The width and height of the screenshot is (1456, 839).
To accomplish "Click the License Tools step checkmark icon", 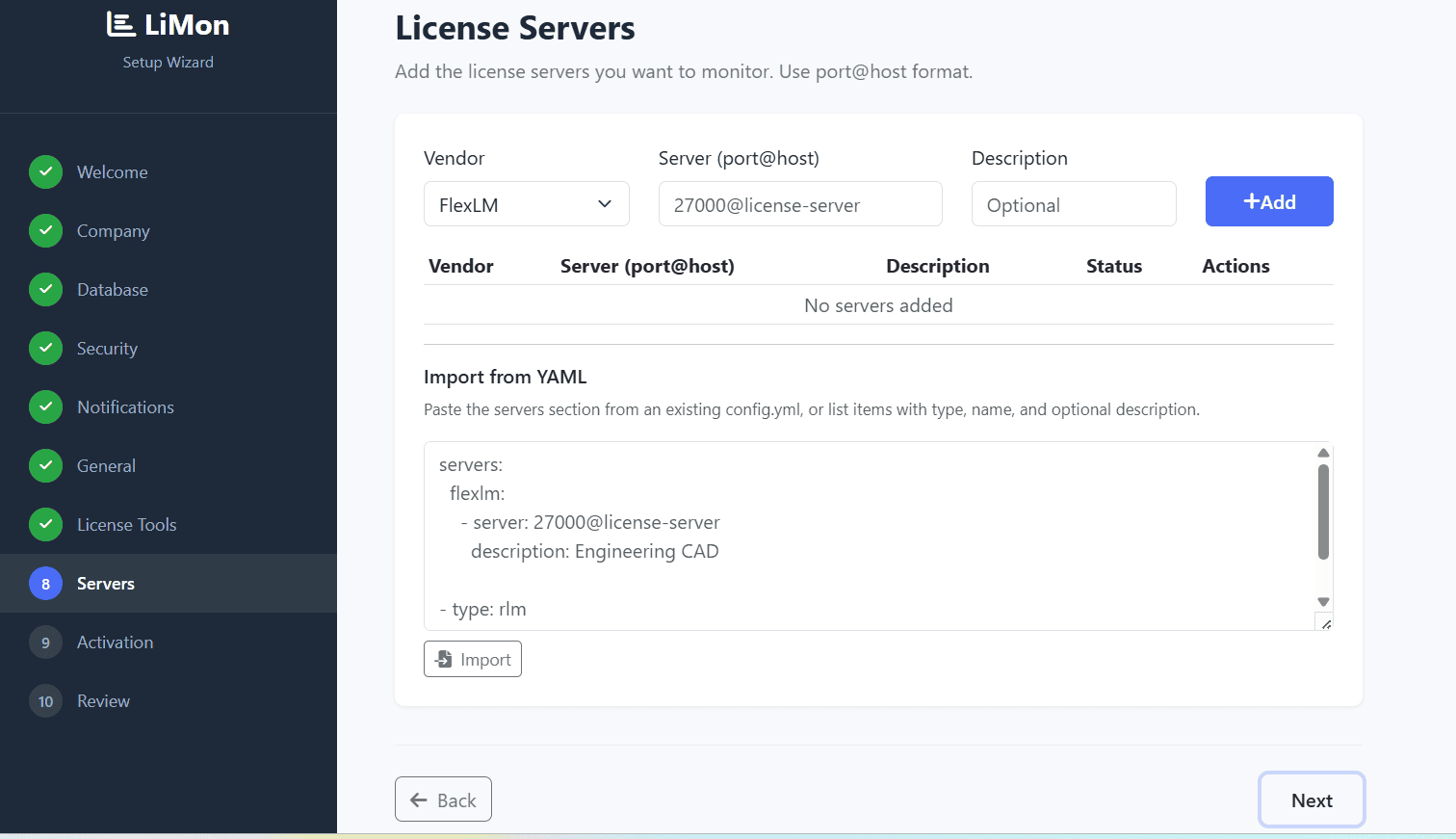I will pyautogui.click(x=45, y=524).
